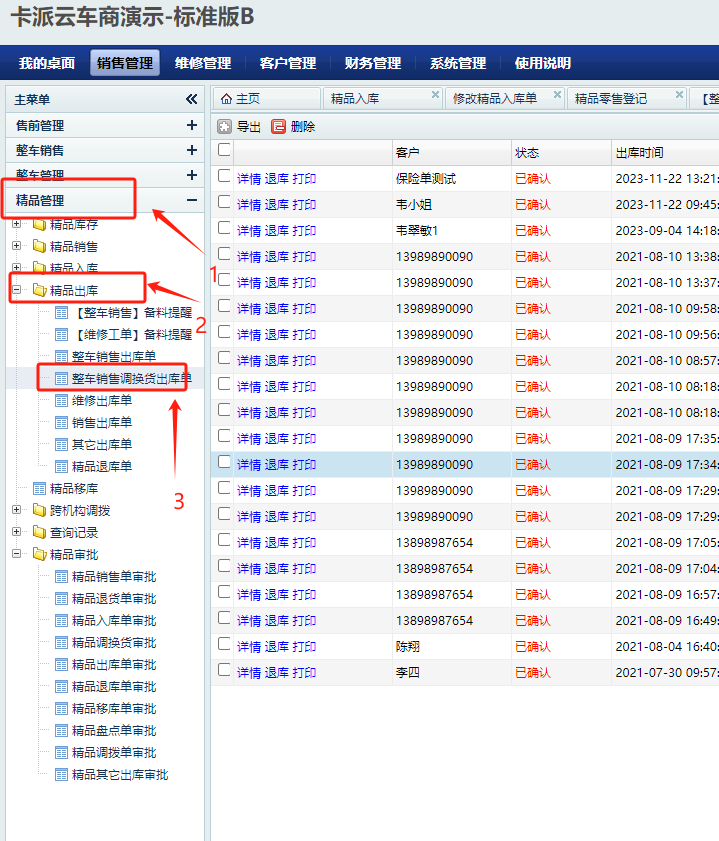Click the export (导出) icon in toolbar
Viewport: 719px width, 841px height.
(x=225, y=127)
